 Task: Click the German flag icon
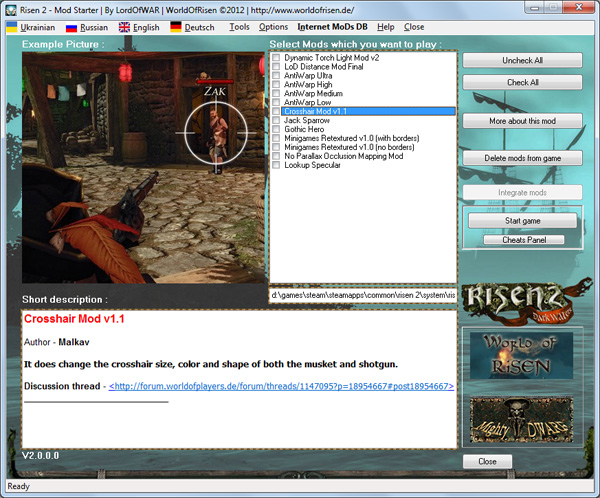point(176,27)
